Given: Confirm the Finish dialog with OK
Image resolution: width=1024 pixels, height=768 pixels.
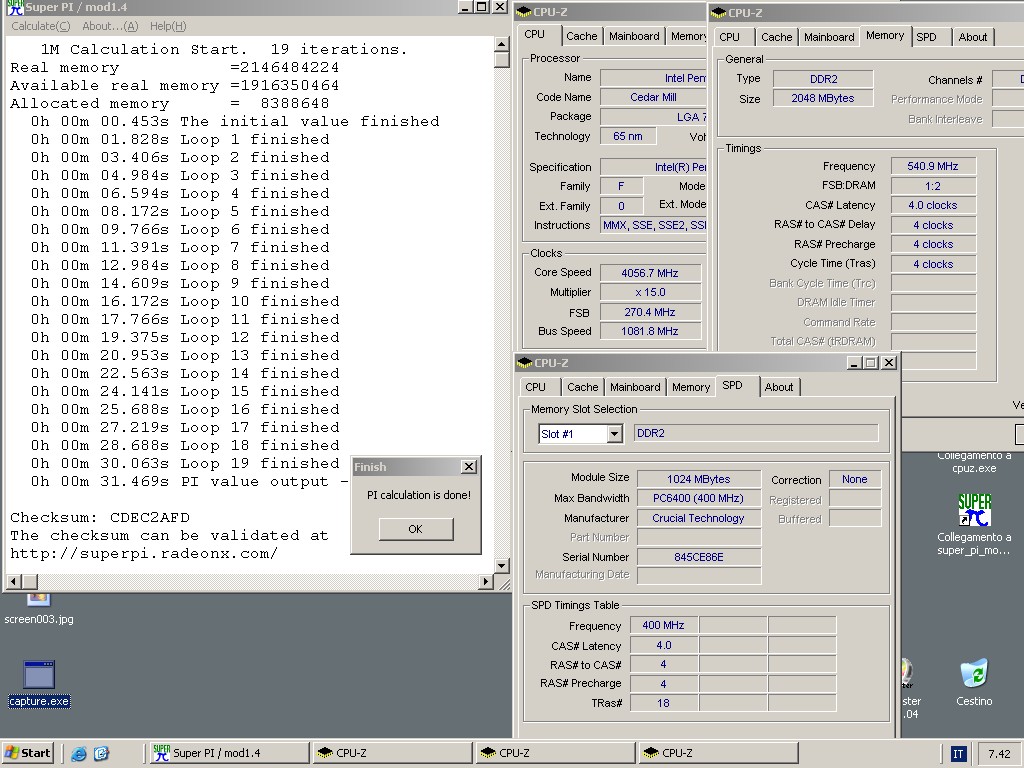Looking at the screenshot, I should [416, 529].
